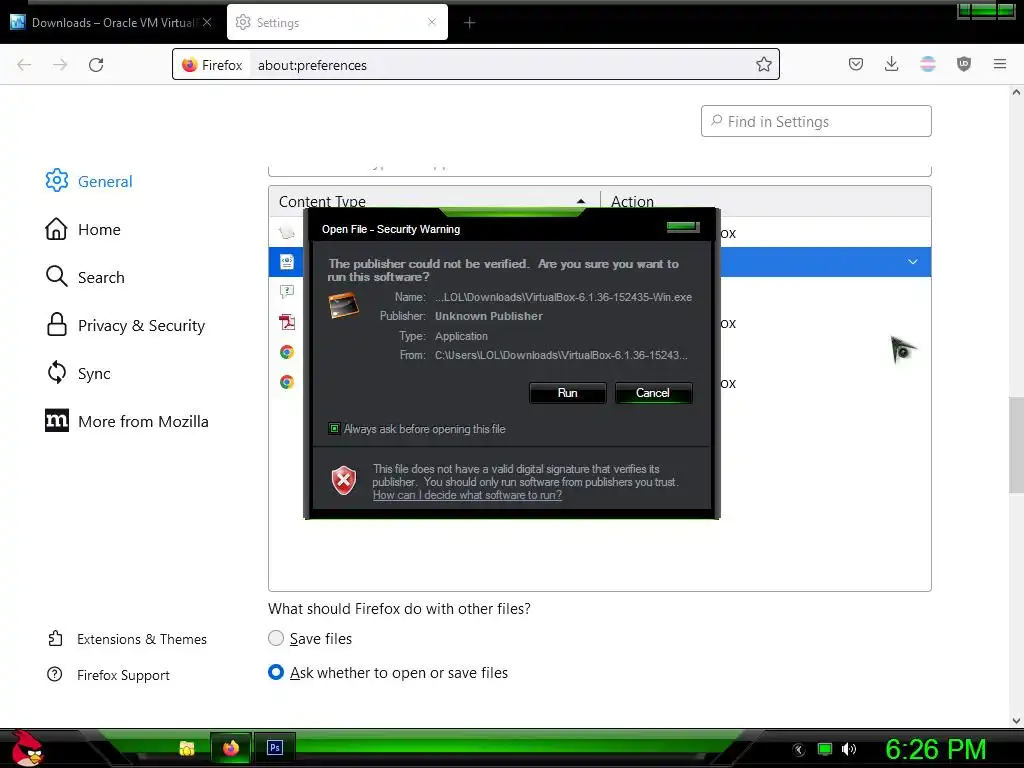Open the uBlock Origin shield extension
Image resolution: width=1024 pixels, height=768 pixels.
point(963,64)
